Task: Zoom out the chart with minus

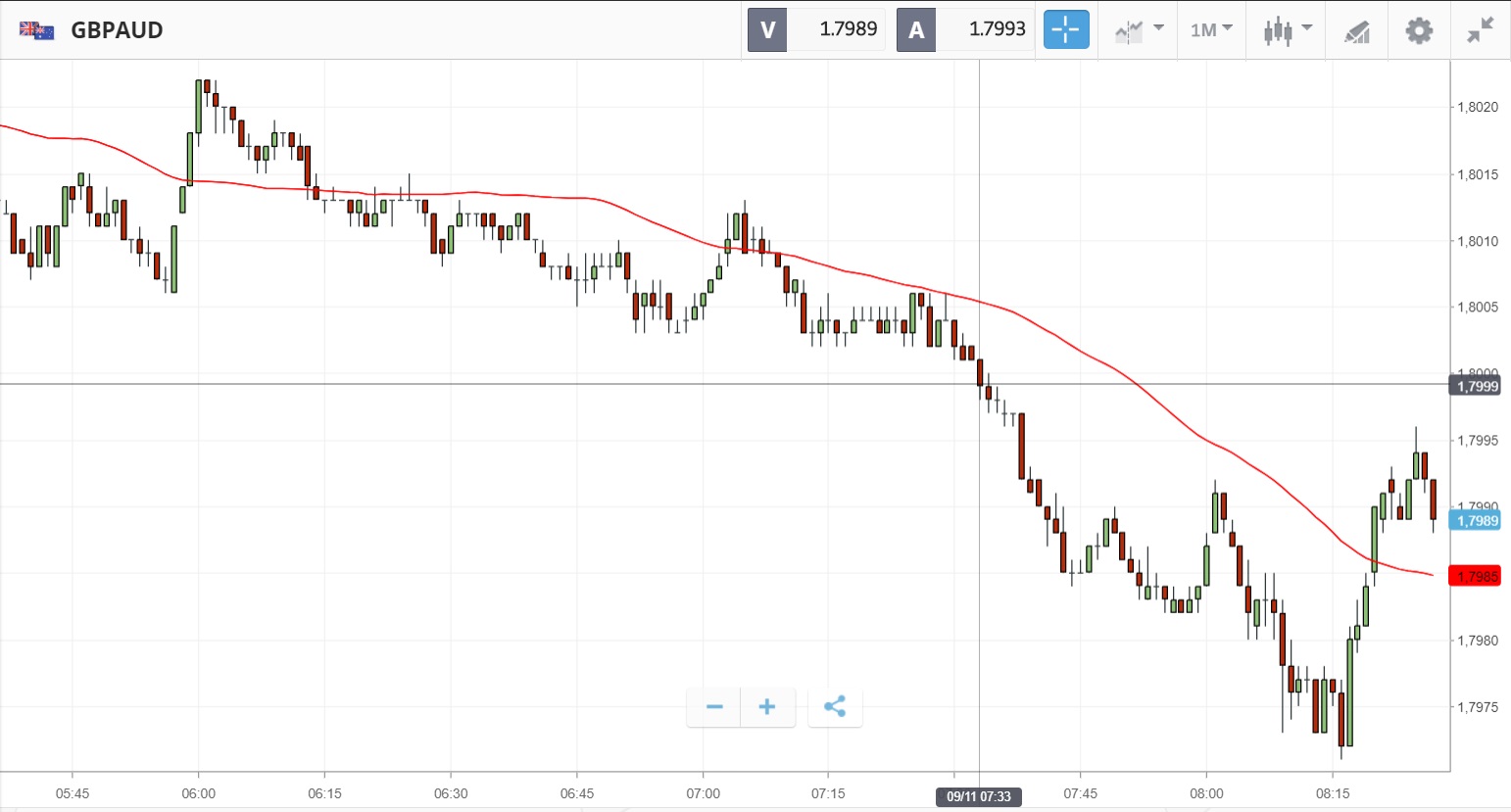Action: click(x=714, y=707)
